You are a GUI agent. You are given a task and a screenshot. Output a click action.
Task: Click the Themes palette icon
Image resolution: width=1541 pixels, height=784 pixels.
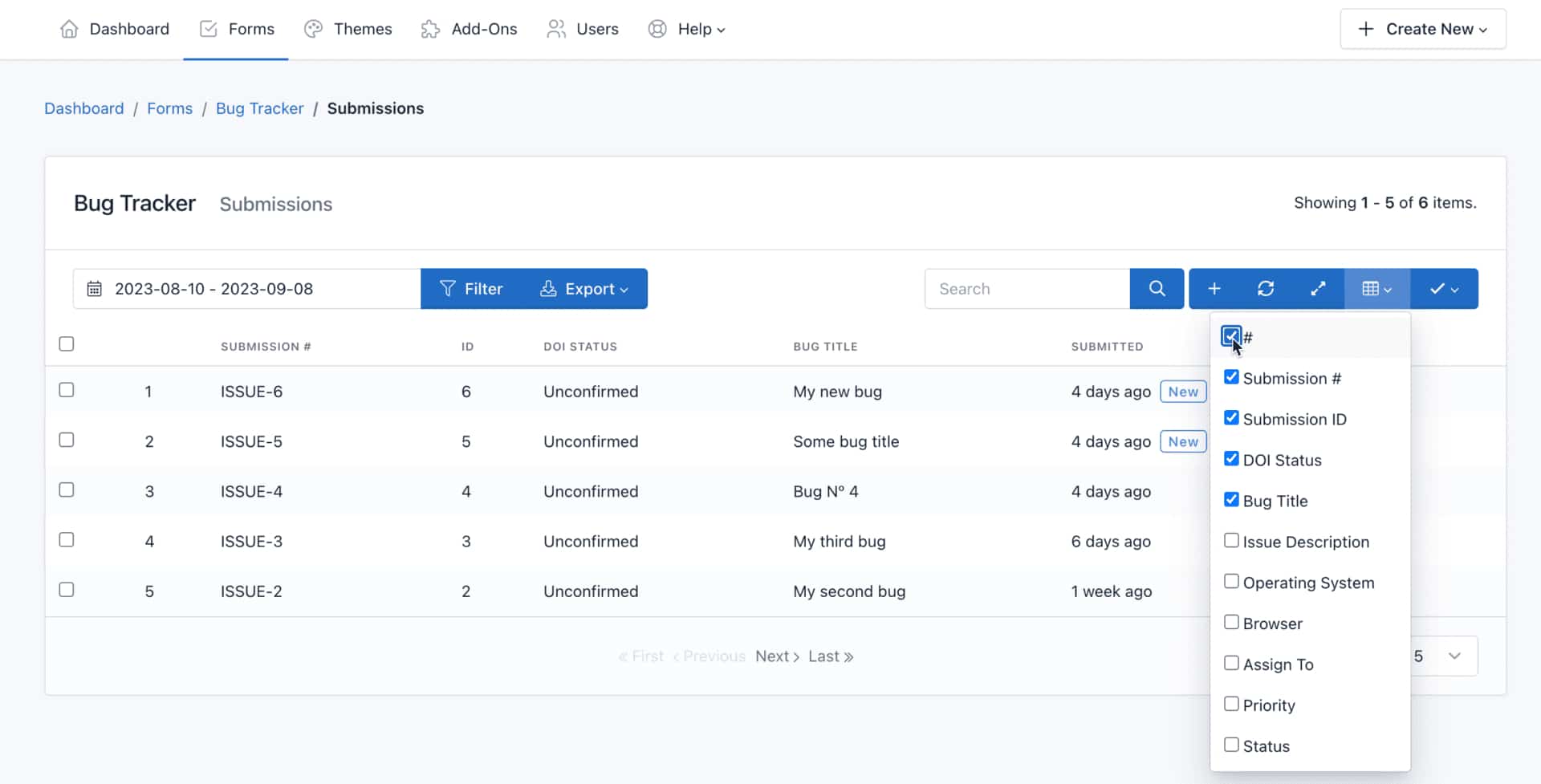[313, 30]
